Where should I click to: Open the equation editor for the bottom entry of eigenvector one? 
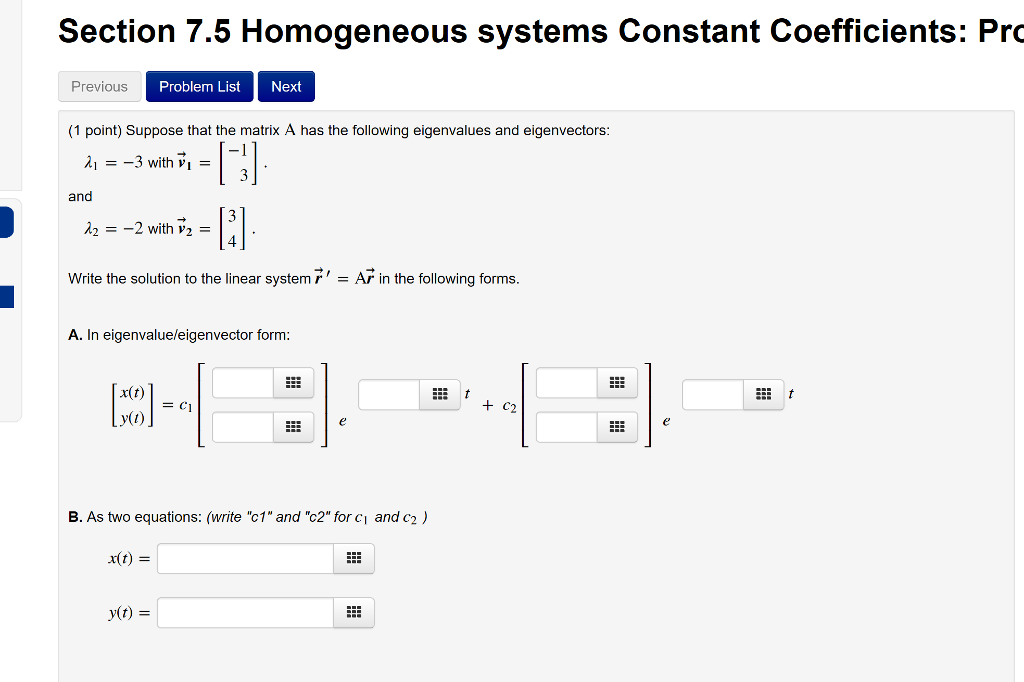293,427
